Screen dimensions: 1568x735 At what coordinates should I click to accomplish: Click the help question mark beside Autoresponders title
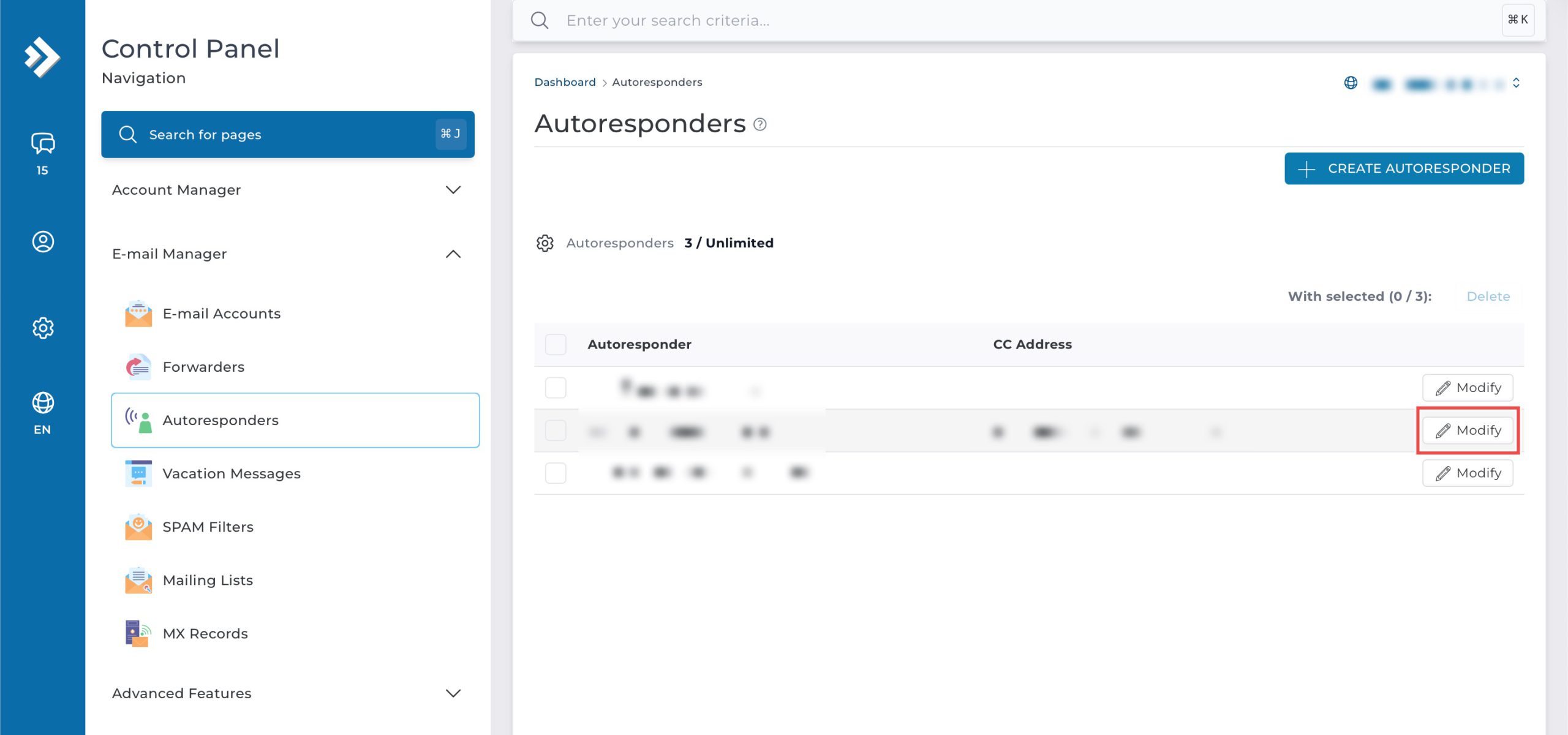[759, 124]
